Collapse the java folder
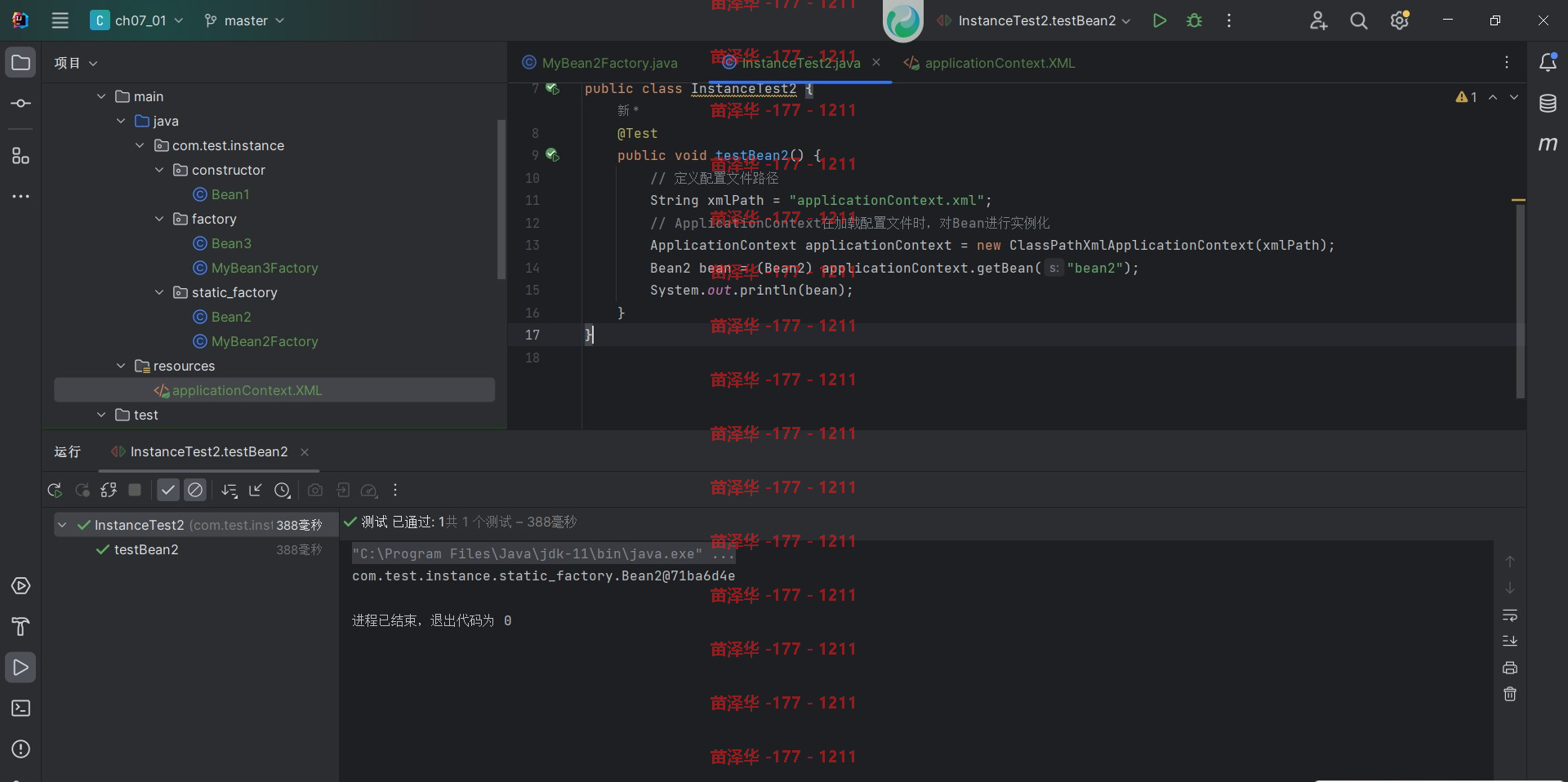The width and height of the screenshot is (1568, 782). click(x=121, y=121)
